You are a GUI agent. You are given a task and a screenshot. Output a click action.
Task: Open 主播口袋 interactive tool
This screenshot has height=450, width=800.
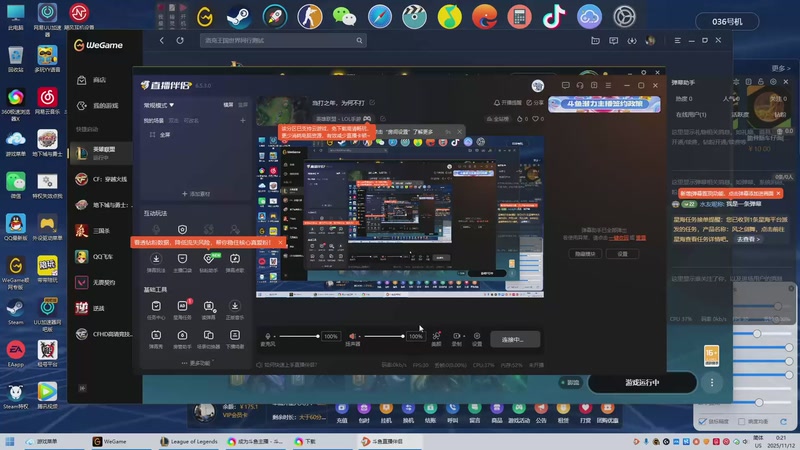[x=182, y=262]
